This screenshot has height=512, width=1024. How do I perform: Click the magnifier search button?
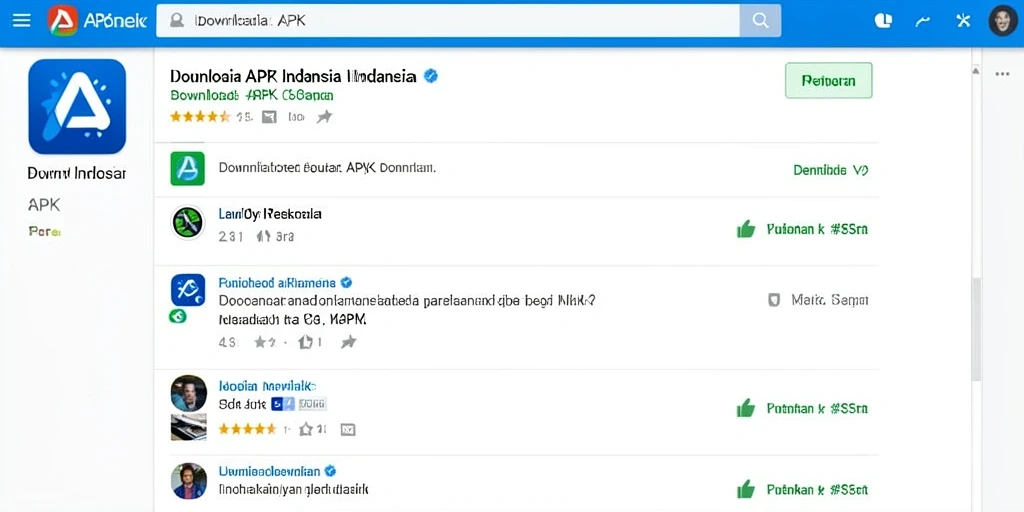760,20
